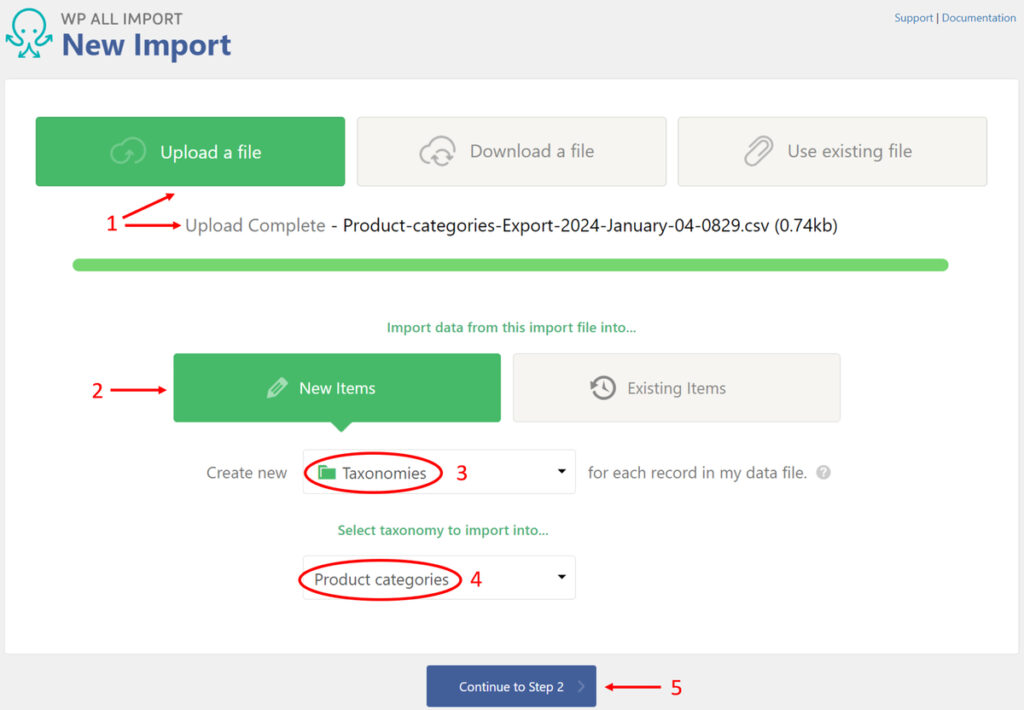Click the New Import page heading
The image size is (1024, 710).
coord(146,45)
